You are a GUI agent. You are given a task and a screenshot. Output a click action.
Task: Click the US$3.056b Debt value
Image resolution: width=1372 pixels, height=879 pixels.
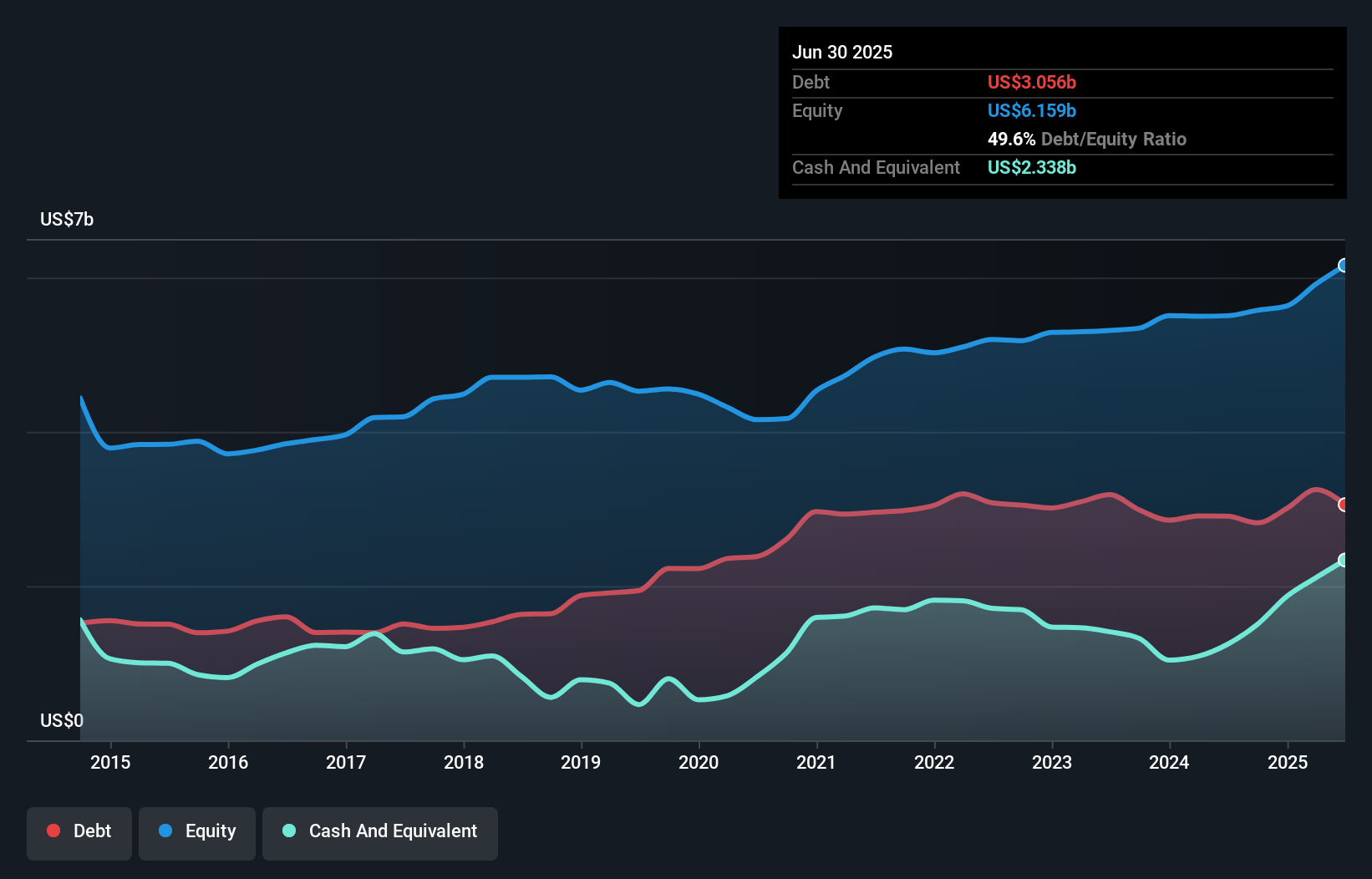pos(1032,82)
